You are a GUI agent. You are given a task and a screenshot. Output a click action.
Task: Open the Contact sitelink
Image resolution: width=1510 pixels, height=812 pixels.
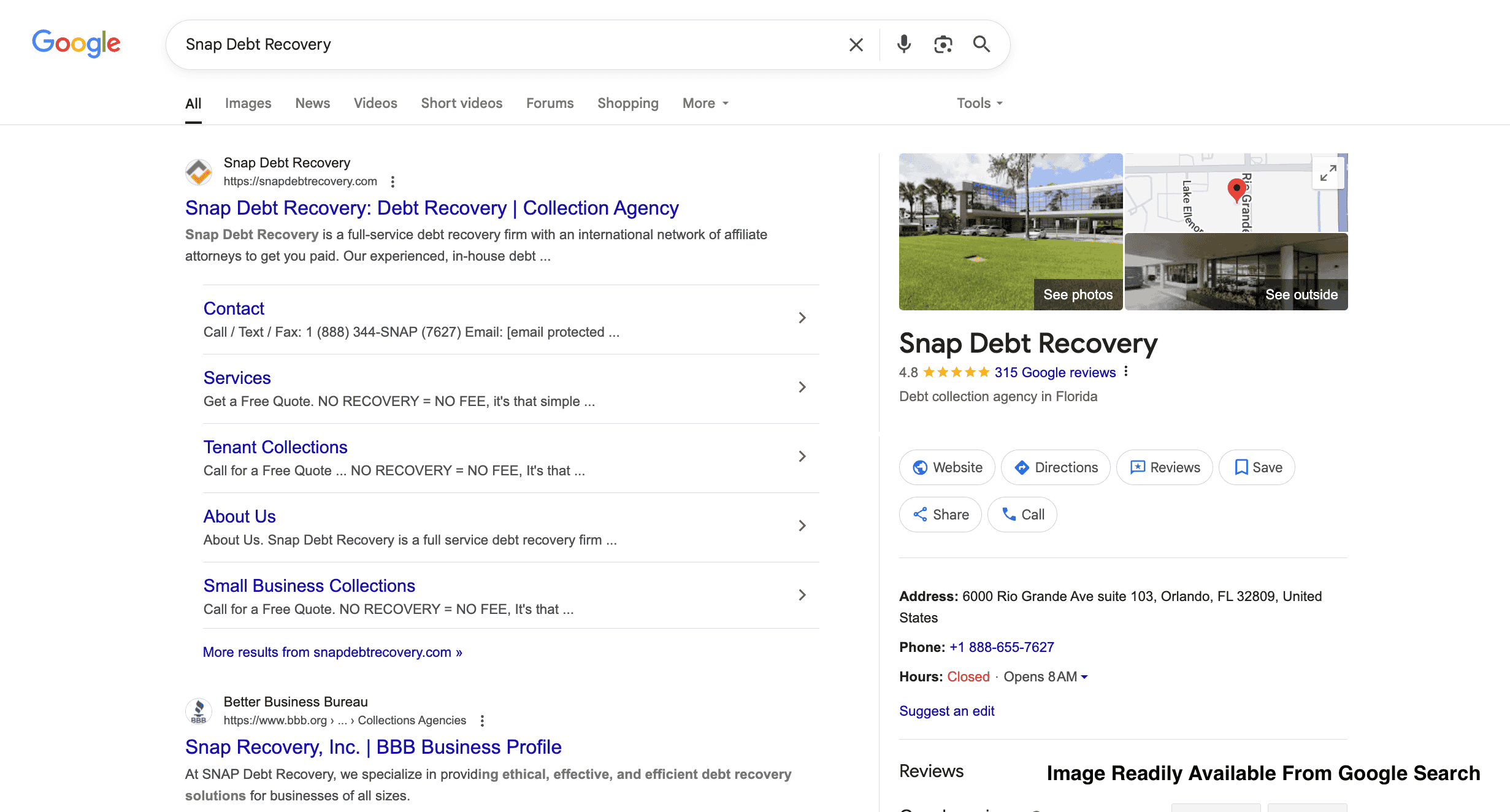tap(234, 308)
